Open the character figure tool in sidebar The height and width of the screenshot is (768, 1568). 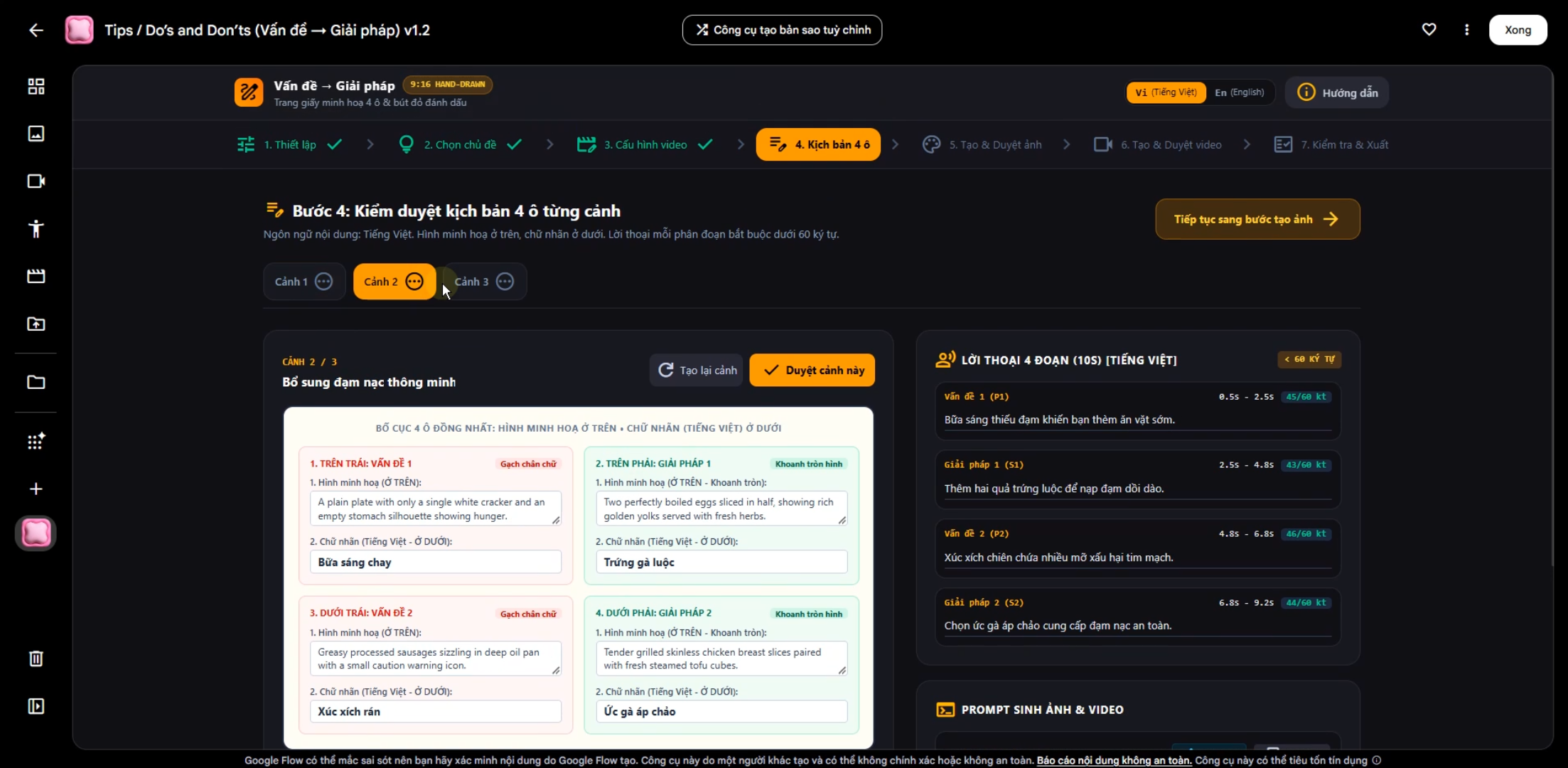pos(36,229)
